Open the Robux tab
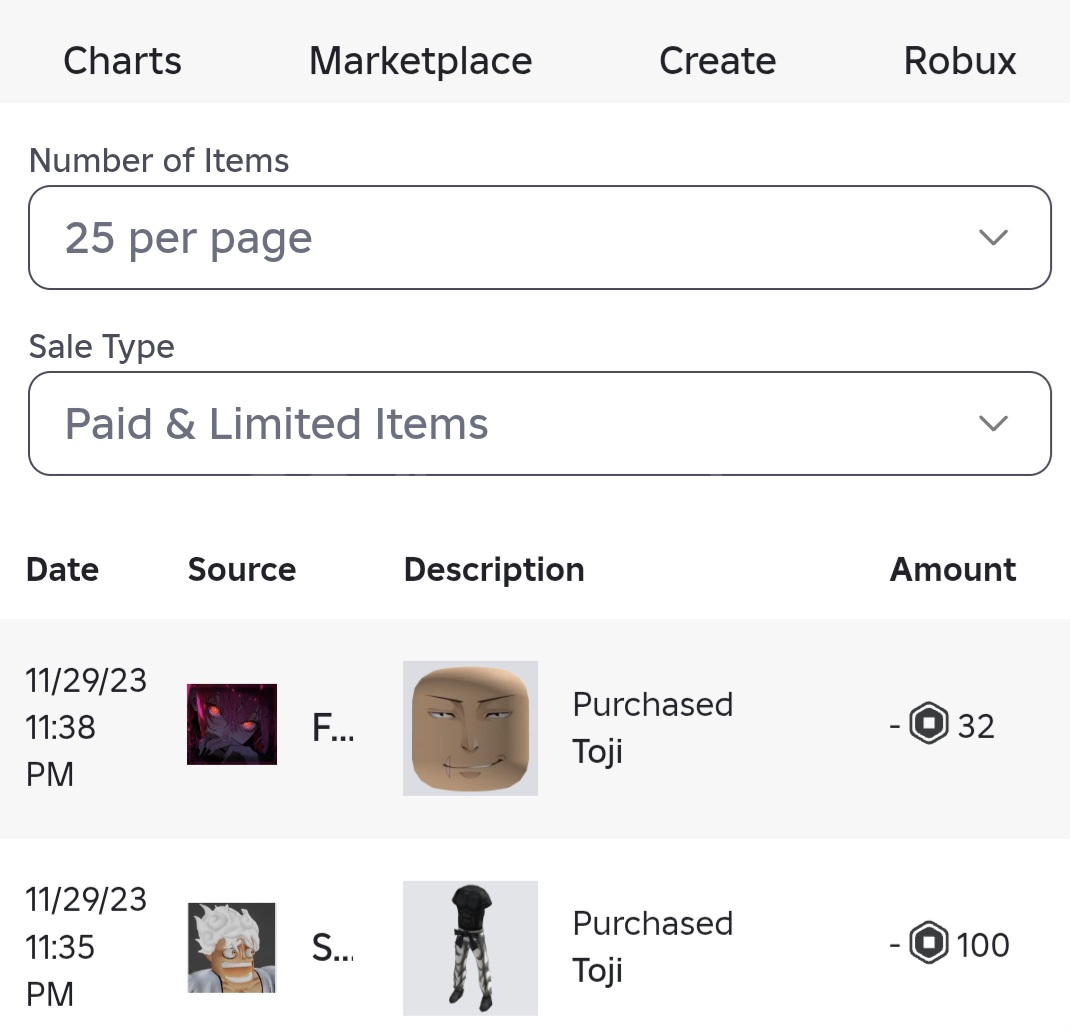 click(x=959, y=61)
